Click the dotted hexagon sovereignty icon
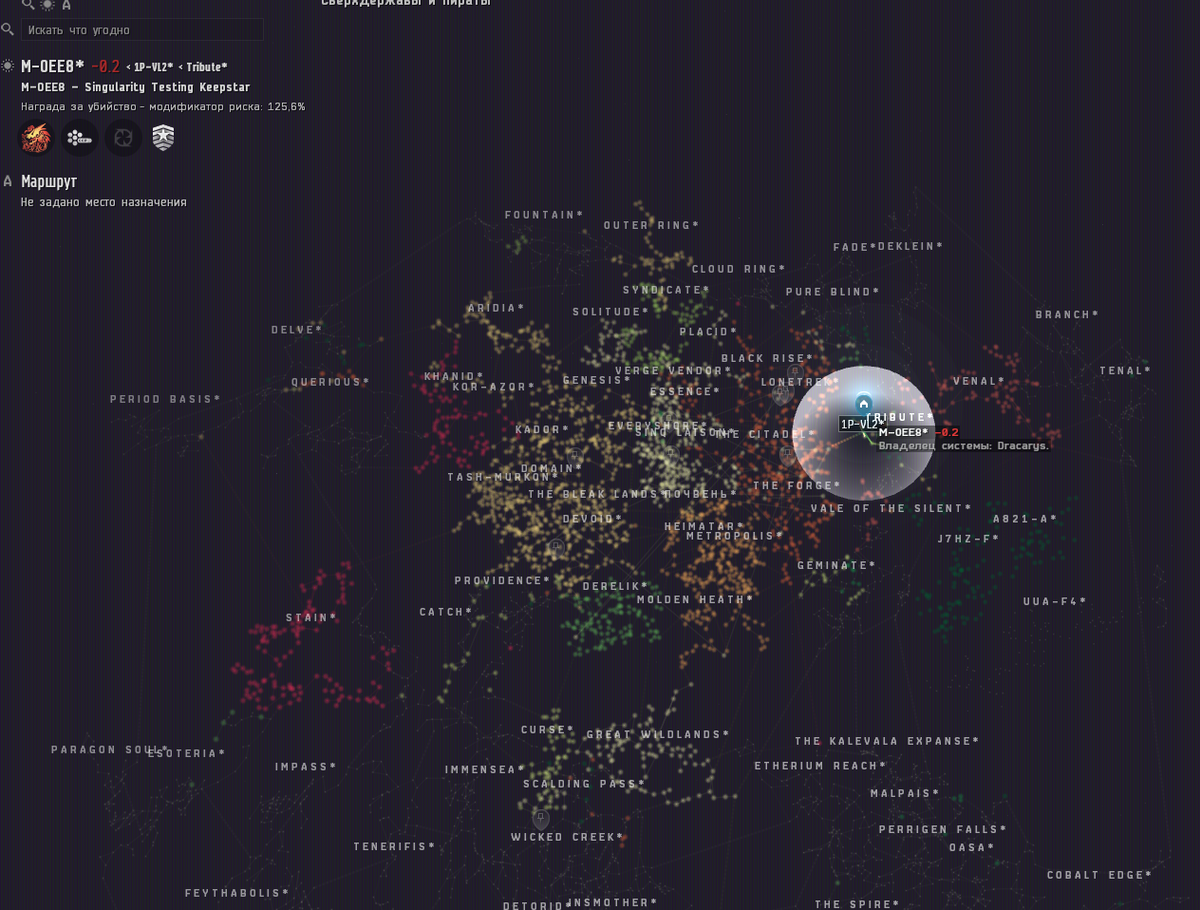 click(80, 138)
